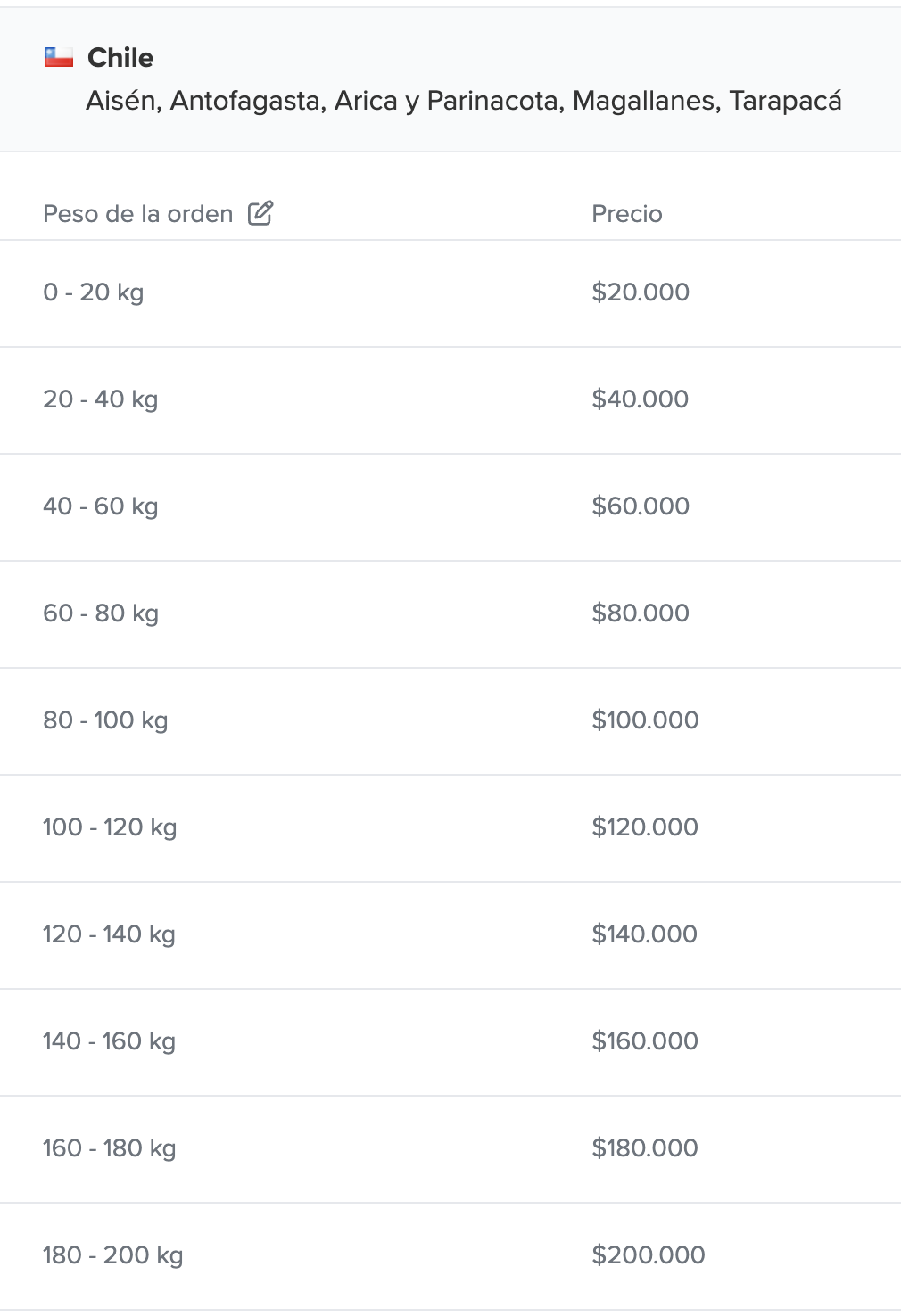Select the 20 - 40 kg weight range

click(101, 399)
